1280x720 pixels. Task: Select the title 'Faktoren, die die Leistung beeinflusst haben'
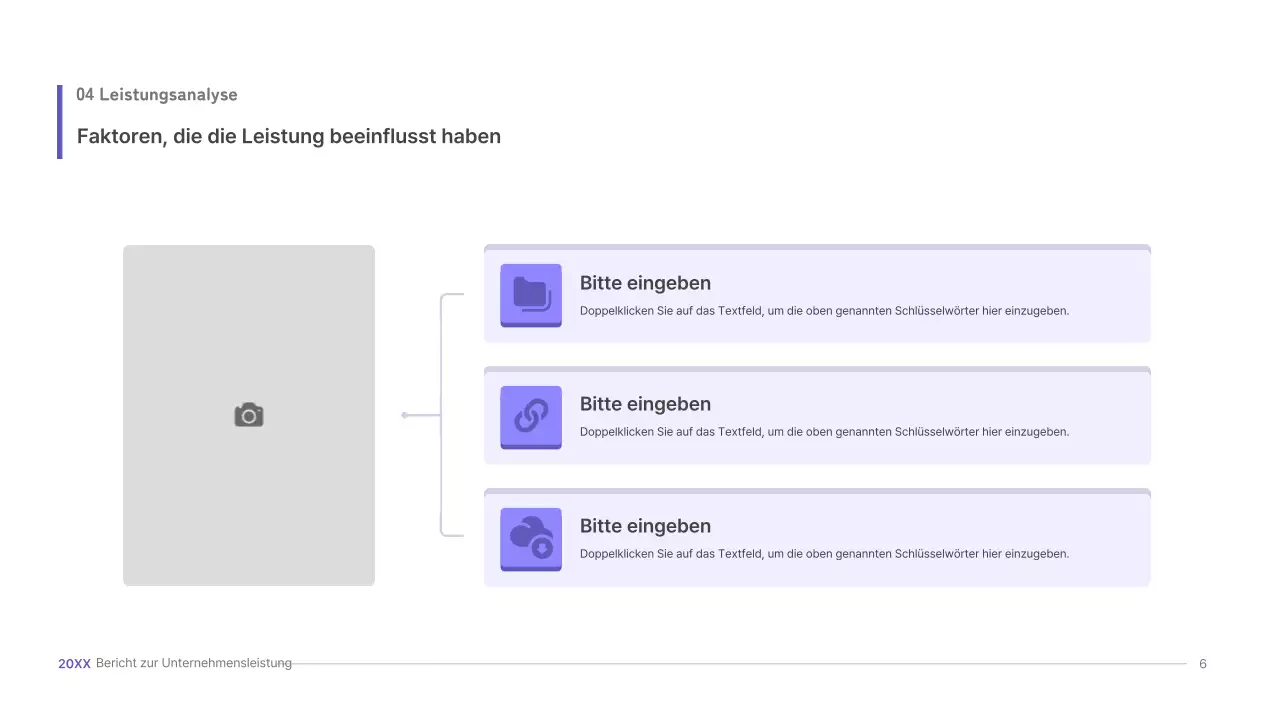[x=289, y=136]
